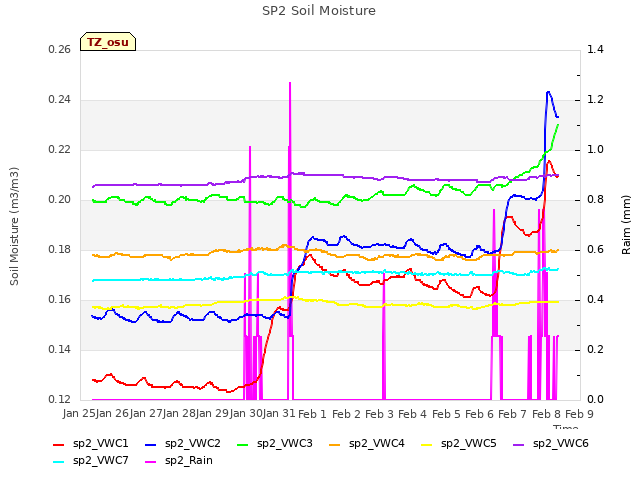Click the Soil Moisture (m3/m3) axis label

(x=14, y=226)
